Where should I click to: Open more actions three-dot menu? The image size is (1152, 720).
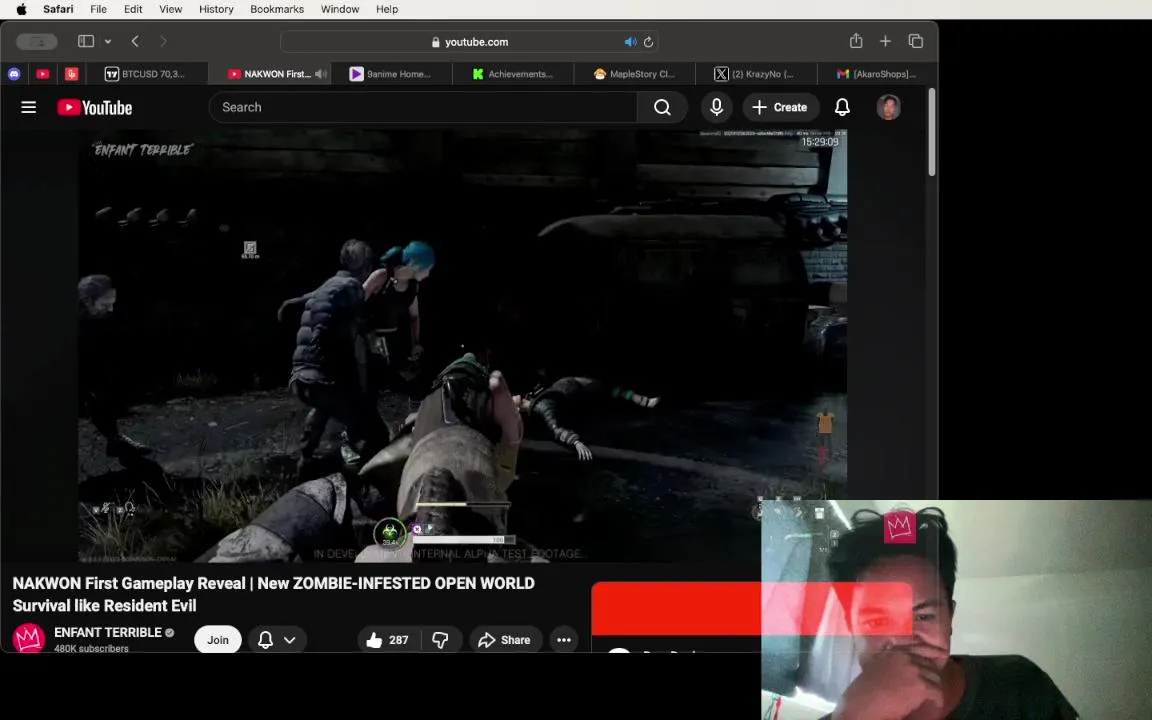[x=564, y=640]
